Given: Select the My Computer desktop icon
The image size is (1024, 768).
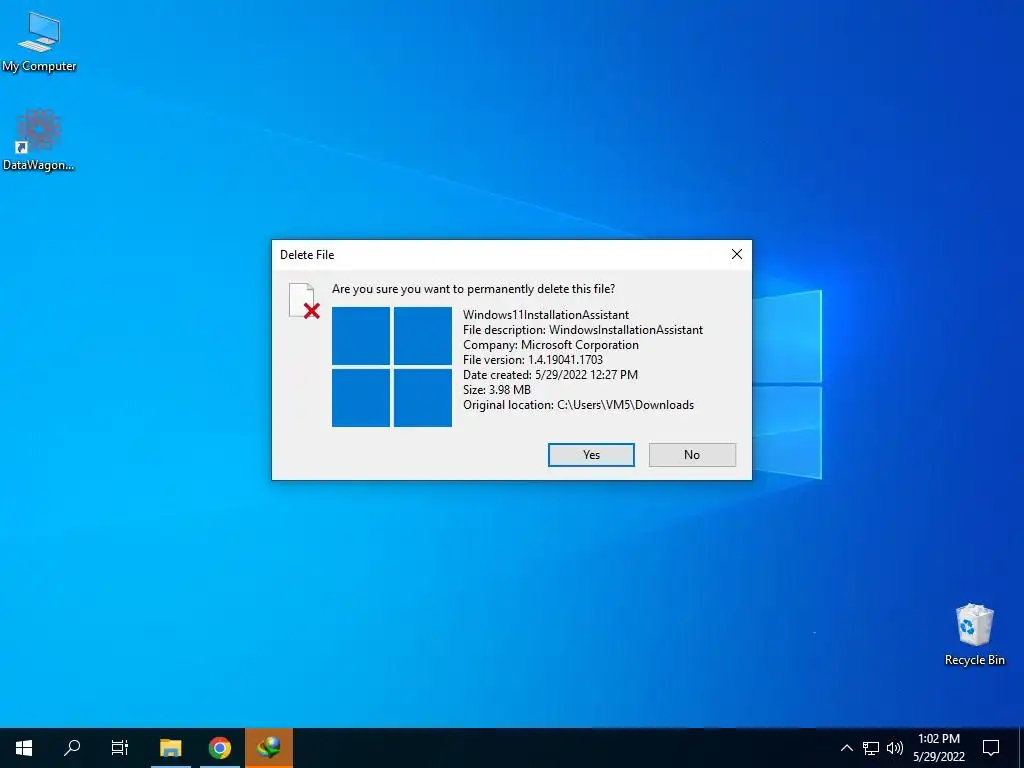Looking at the screenshot, I should point(39,42).
